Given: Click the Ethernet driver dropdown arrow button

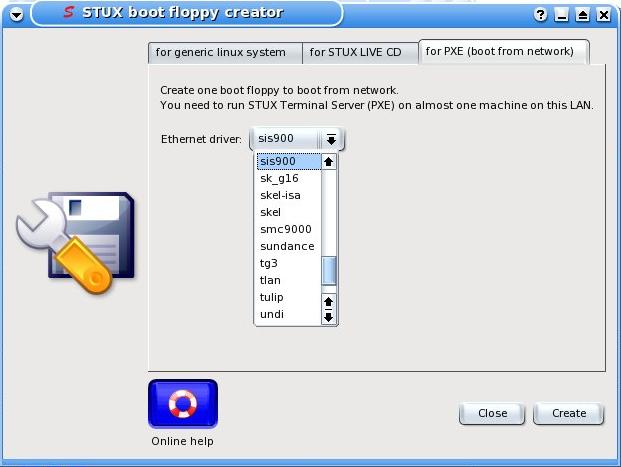Looking at the screenshot, I should pyautogui.click(x=331, y=139).
